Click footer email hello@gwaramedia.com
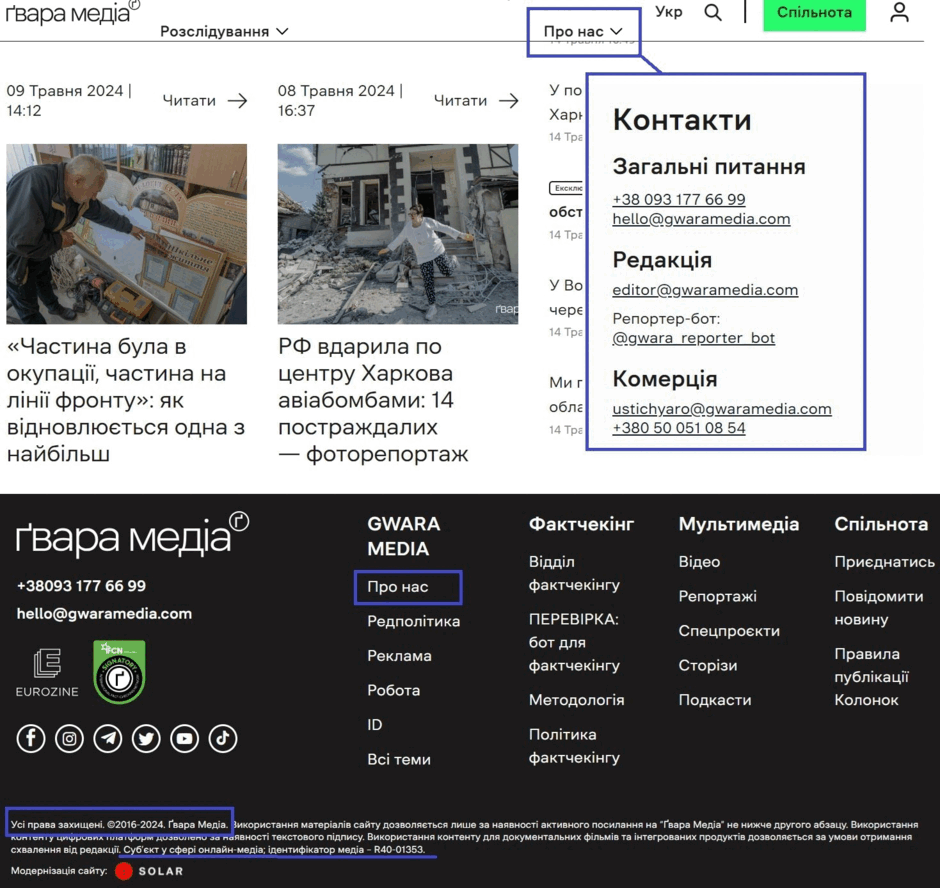This screenshot has height=888, width=940. (x=104, y=613)
